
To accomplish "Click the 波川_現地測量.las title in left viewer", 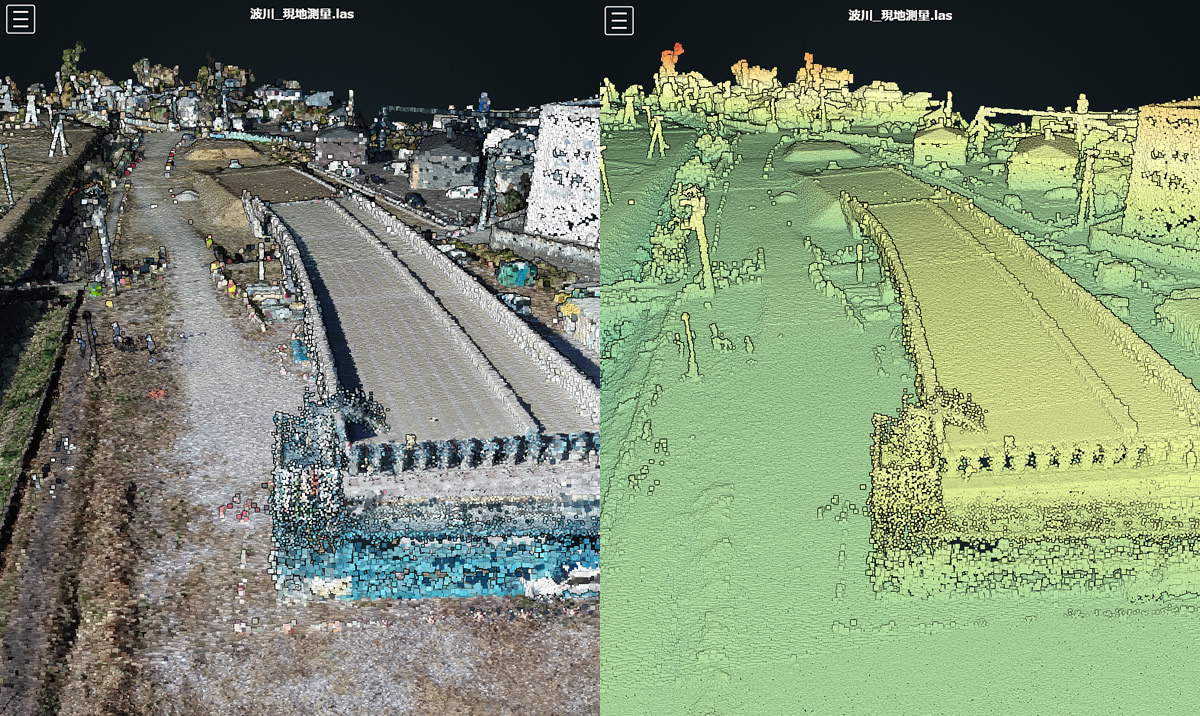I will tap(301, 14).
